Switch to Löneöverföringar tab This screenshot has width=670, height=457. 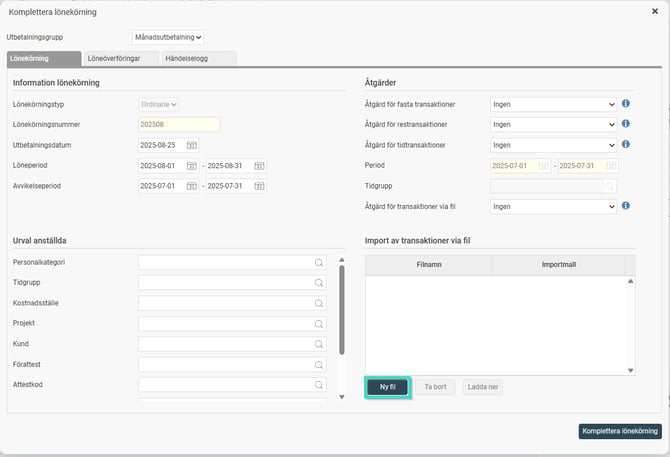(x=113, y=59)
